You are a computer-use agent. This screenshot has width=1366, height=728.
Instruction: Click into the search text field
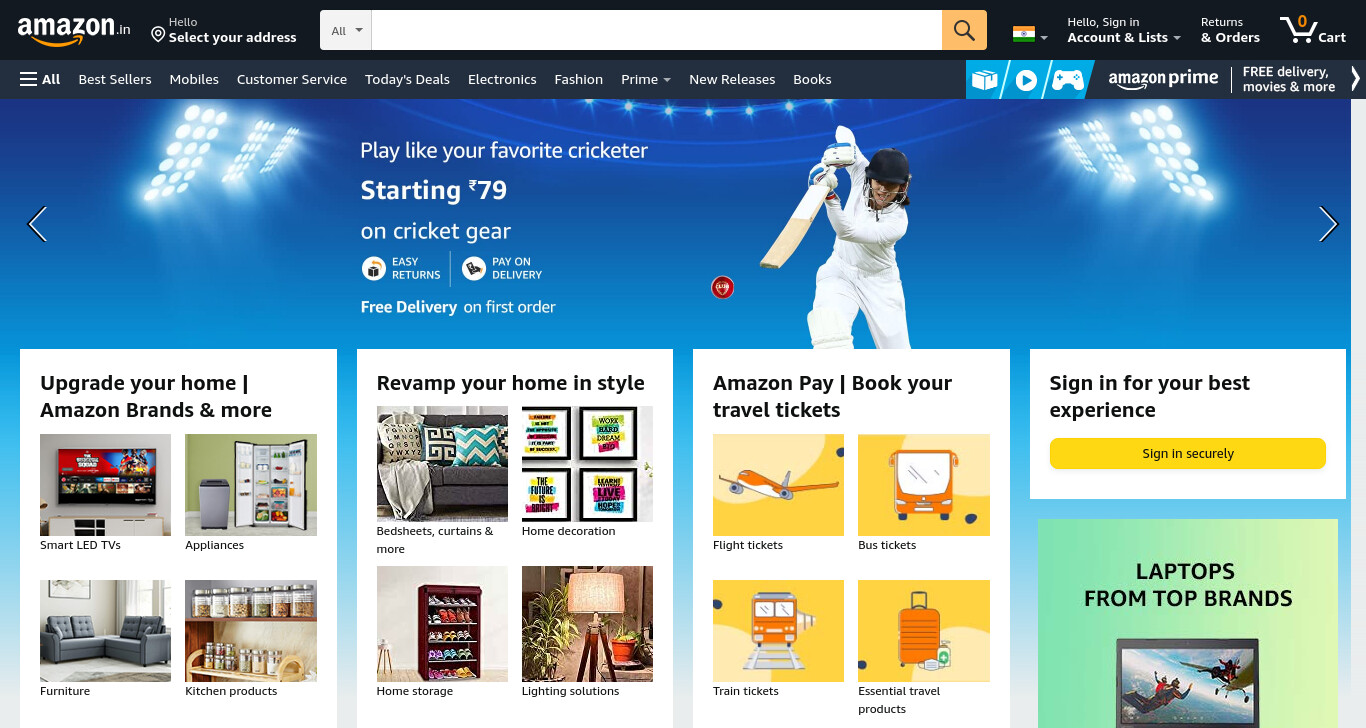(657, 30)
